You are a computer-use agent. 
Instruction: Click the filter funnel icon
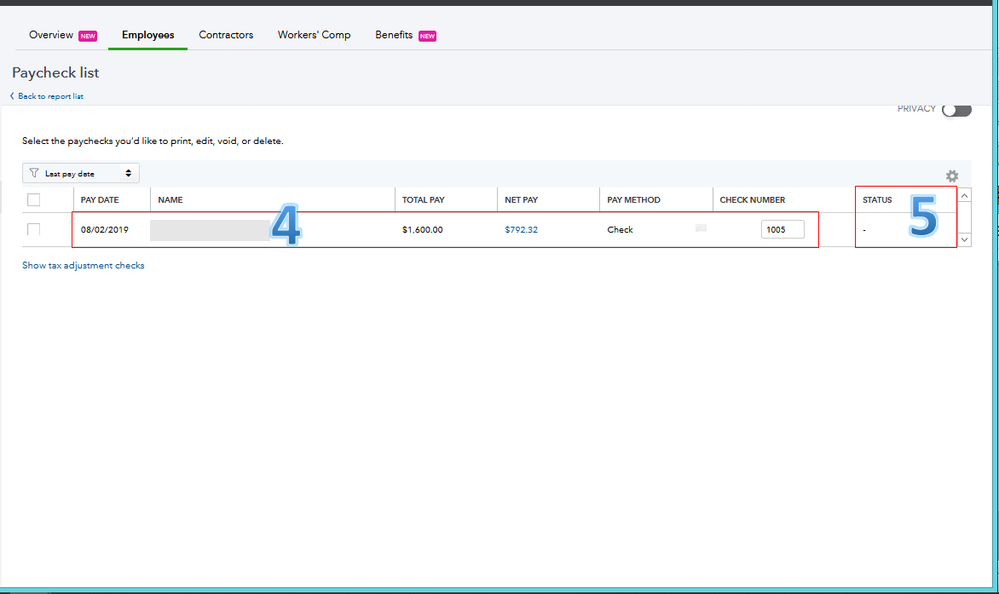tap(34, 173)
